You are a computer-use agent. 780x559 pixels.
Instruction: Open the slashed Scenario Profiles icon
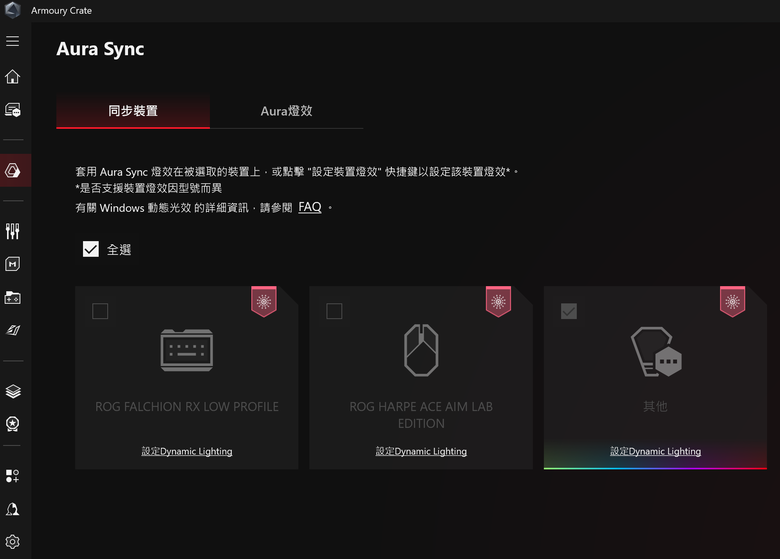pos(12,330)
